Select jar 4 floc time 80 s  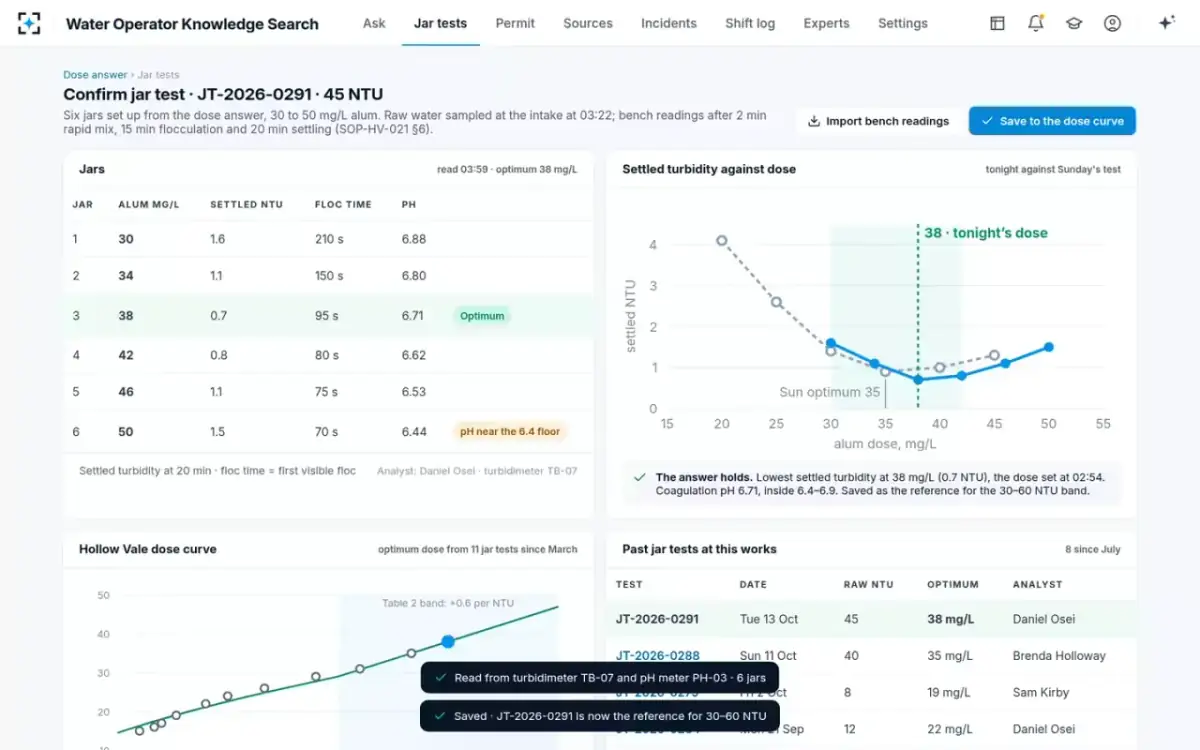(327, 355)
